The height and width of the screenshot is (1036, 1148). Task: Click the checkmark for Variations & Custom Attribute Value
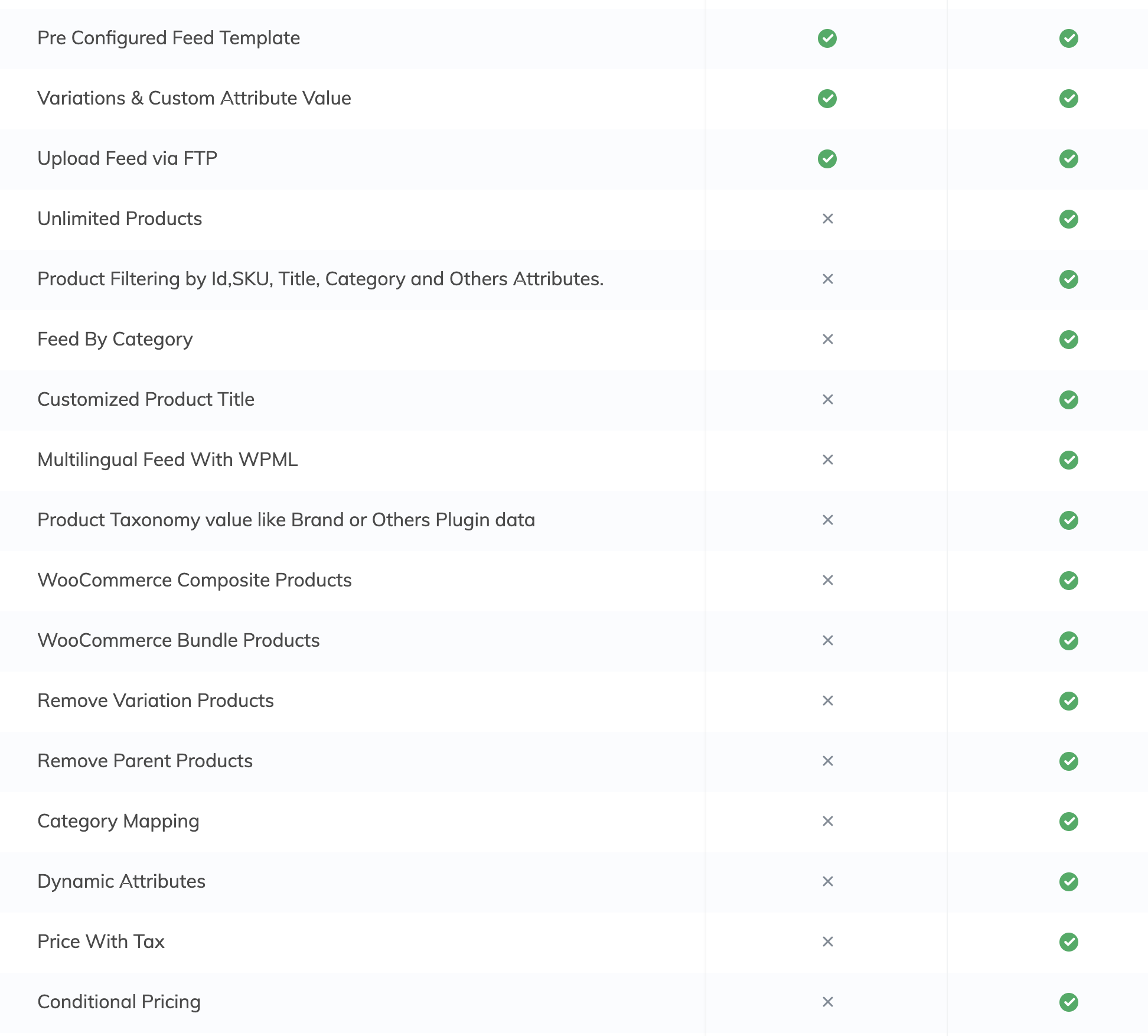click(827, 99)
